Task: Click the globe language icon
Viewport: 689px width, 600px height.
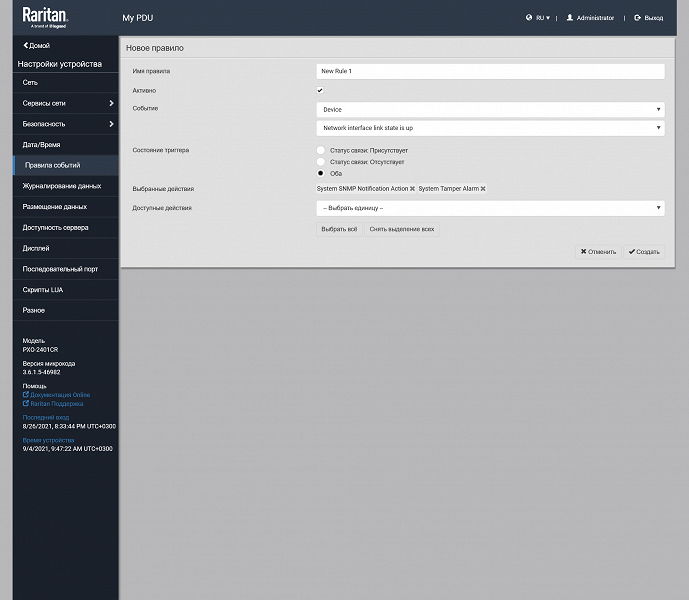Action: (x=529, y=18)
